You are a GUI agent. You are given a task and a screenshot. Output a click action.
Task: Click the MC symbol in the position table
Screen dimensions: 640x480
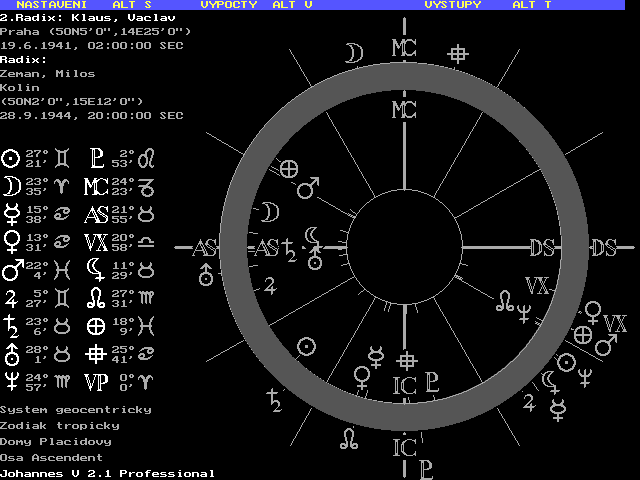tap(96, 187)
